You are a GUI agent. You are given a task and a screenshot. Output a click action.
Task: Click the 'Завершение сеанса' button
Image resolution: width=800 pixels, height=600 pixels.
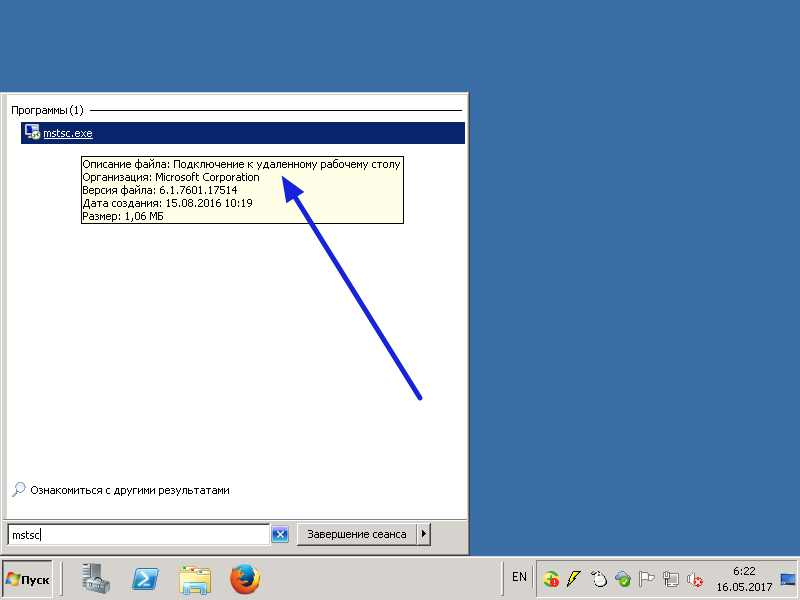(x=357, y=534)
